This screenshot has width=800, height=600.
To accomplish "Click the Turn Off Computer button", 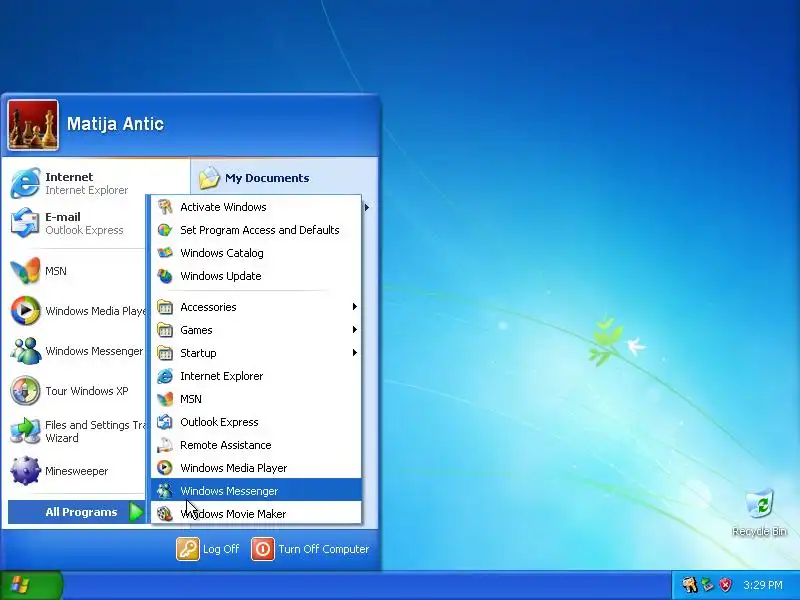I will pos(310,549).
